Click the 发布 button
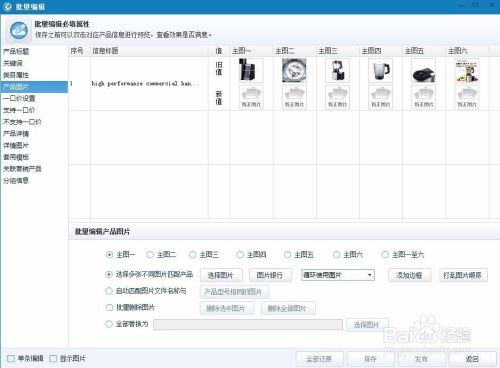 point(421,359)
